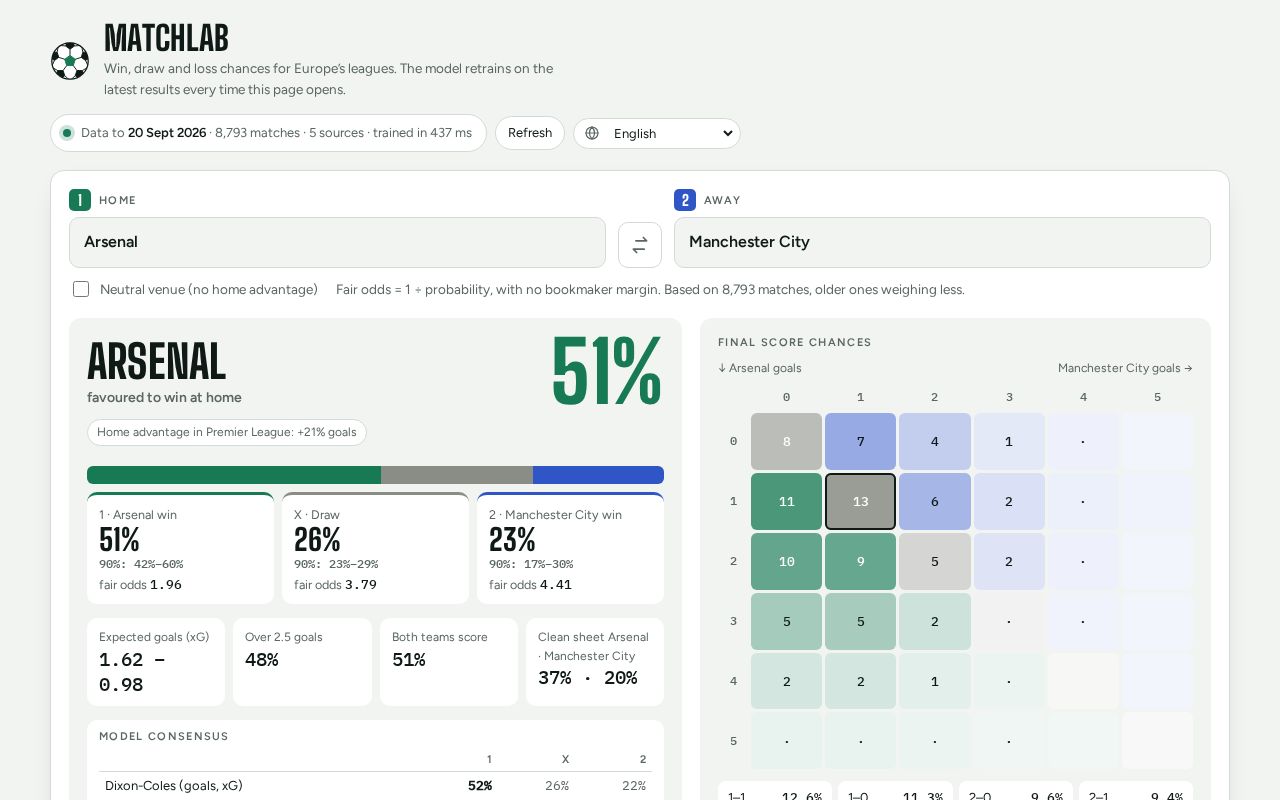
Task: Click the green home badge 1
Action: (x=80, y=200)
